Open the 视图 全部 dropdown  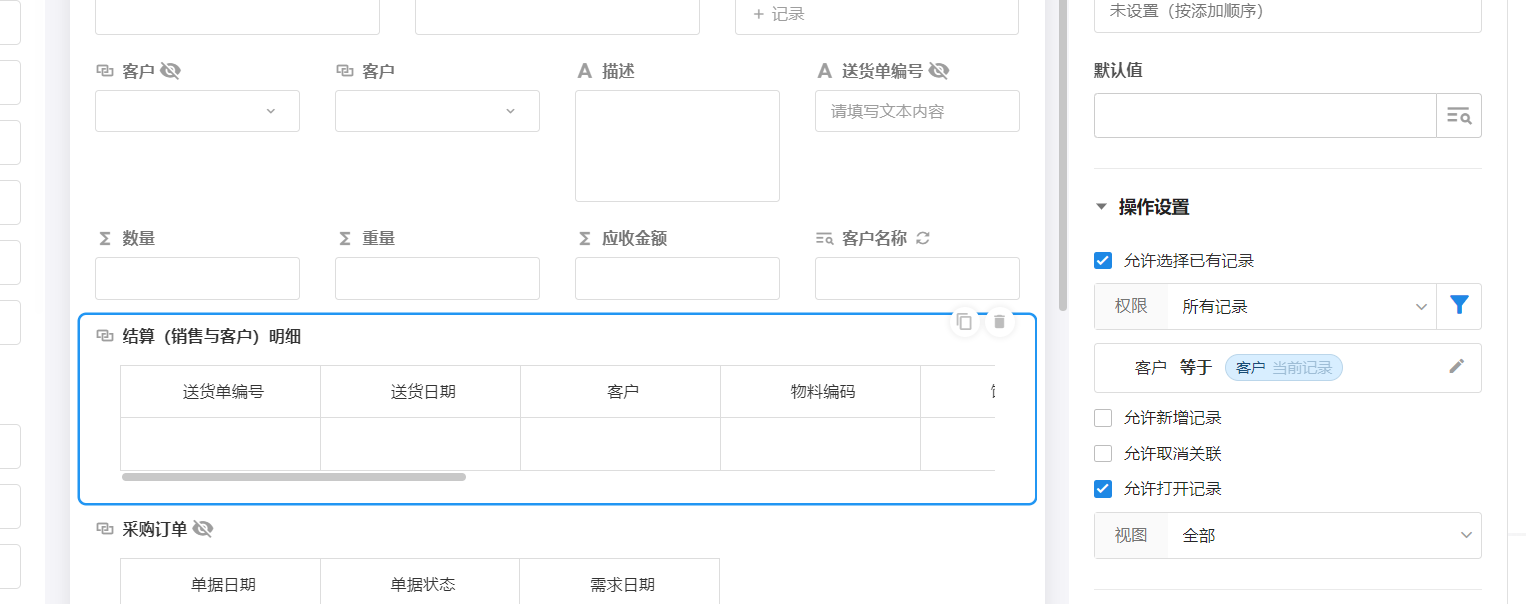[1322, 536]
